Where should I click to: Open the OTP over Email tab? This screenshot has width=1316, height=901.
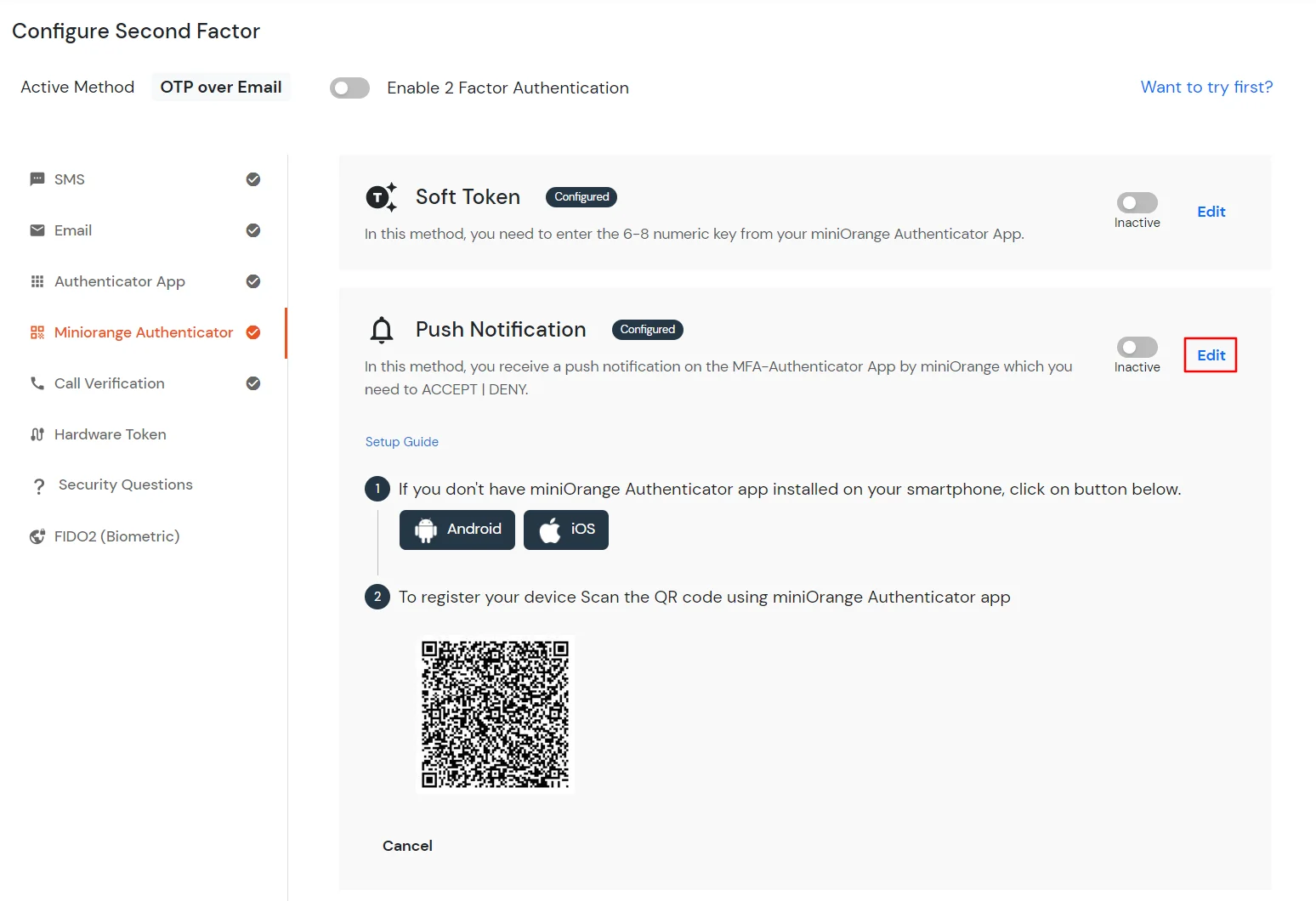point(220,87)
